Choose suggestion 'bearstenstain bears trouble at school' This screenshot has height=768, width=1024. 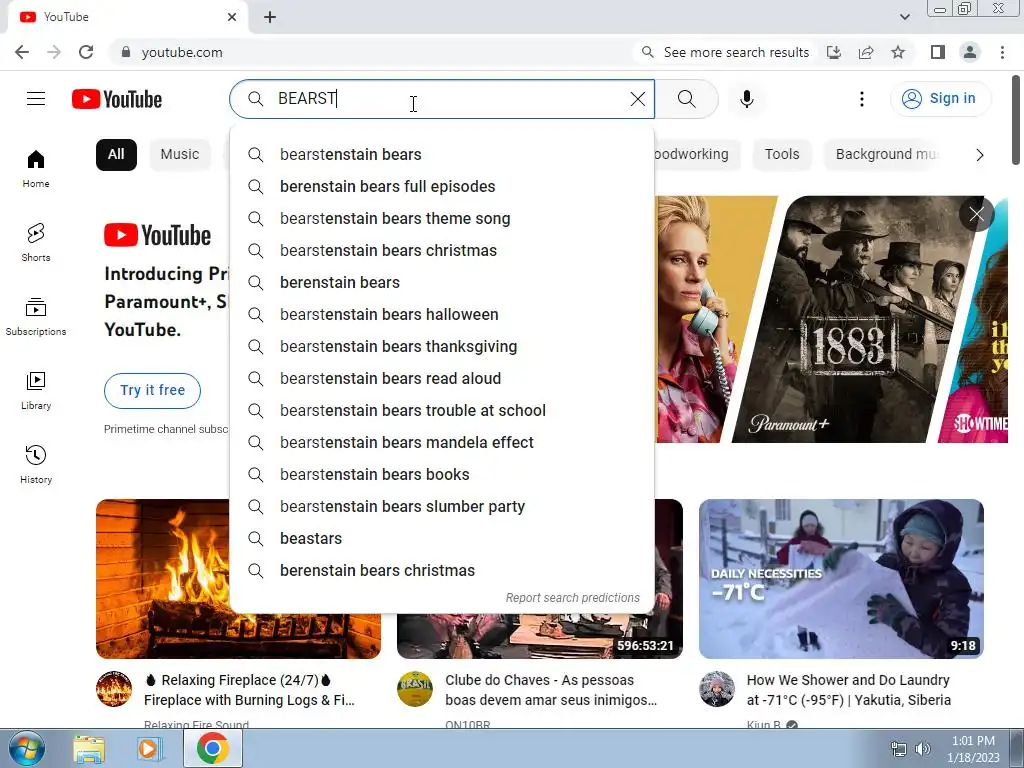coord(442,411)
